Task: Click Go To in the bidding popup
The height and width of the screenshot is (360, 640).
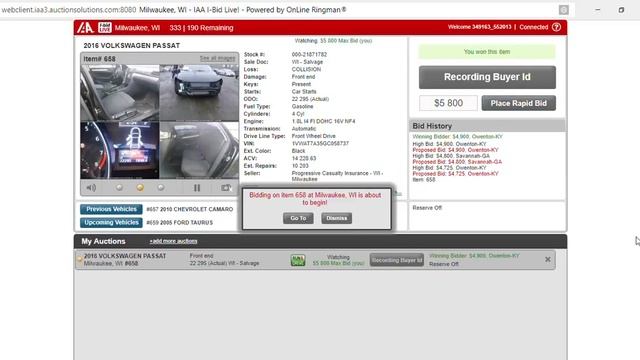Action: tap(298, 218)
